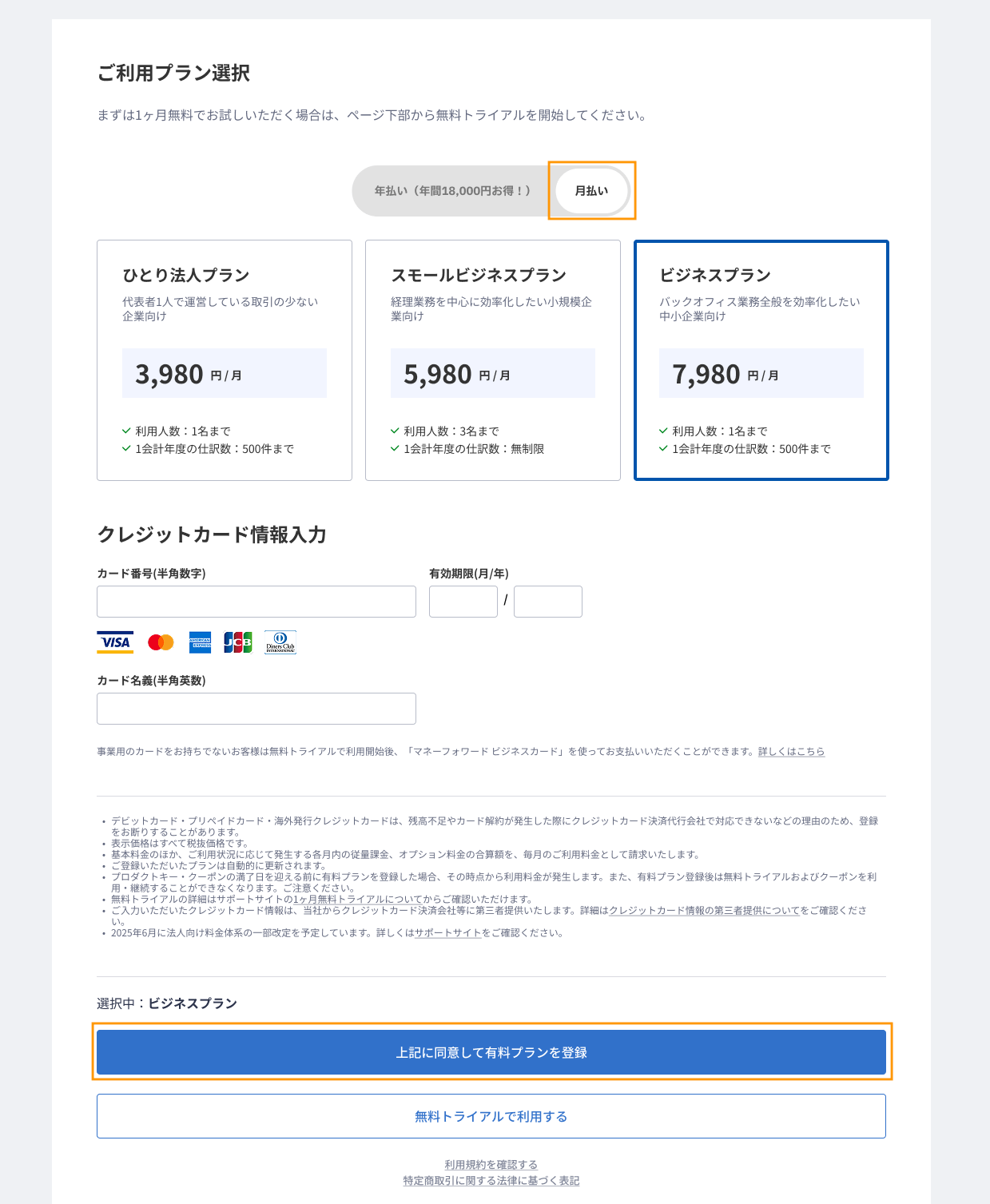Click 利用人数：3名まで text
990x1204 pixels.
[x=451, y=431]
